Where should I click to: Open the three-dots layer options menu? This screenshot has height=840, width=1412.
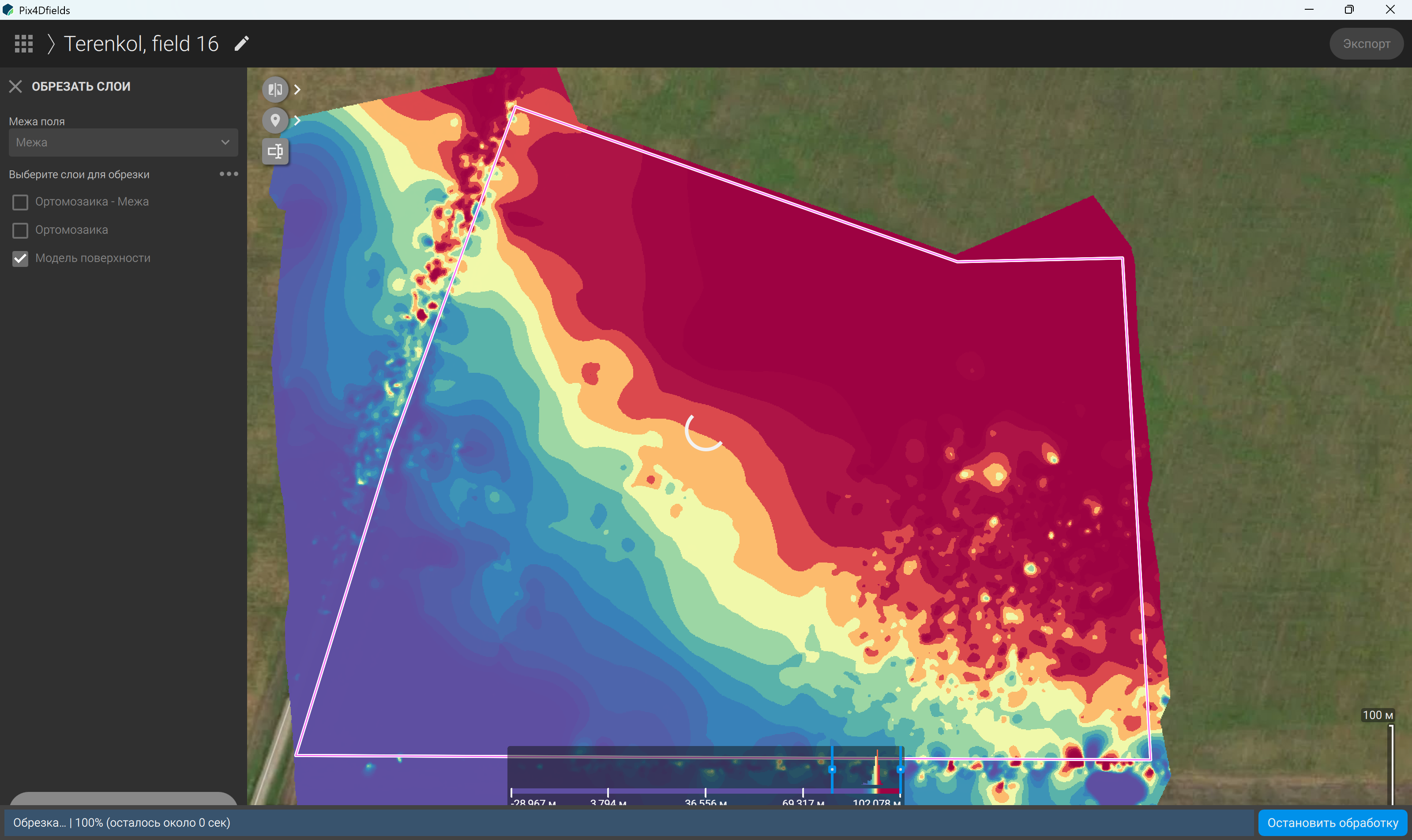[229, 174]
